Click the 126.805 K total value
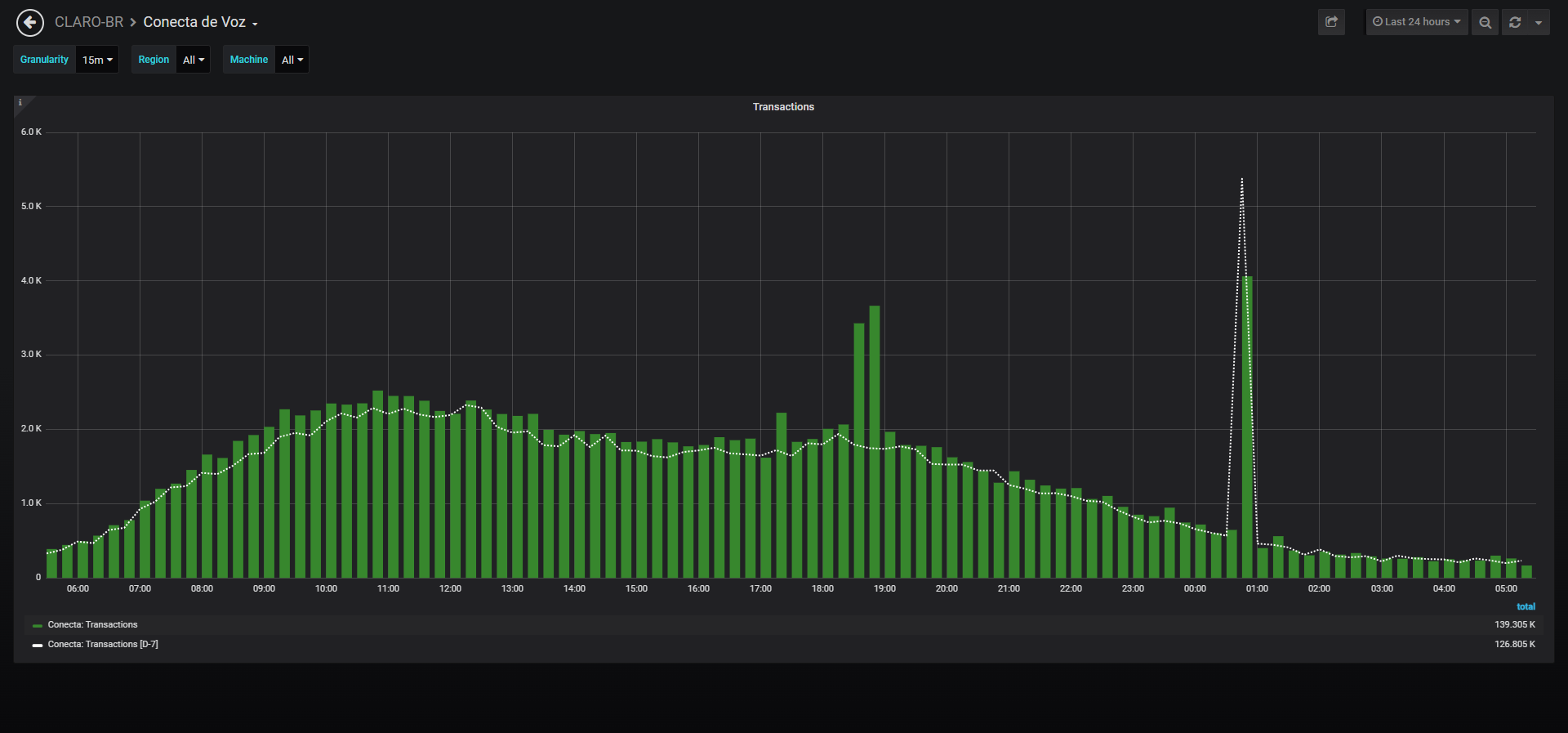Image resolution: width=1568 pixels, height=733 pixels. 1515,644
